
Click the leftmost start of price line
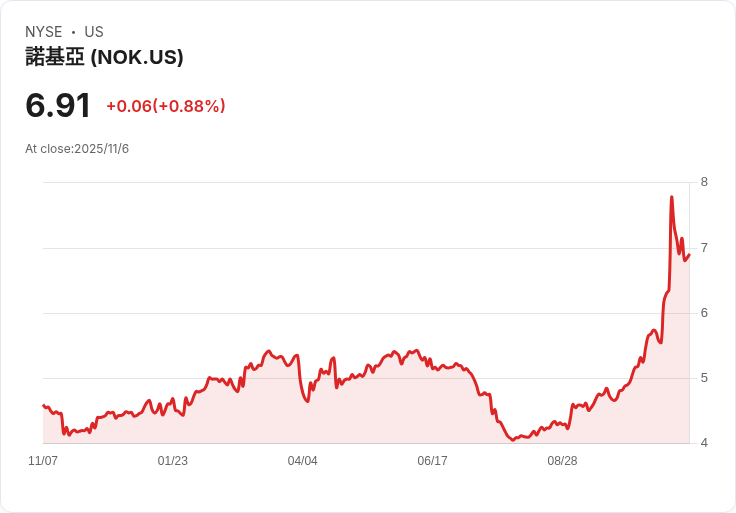(x=43, y=405)
